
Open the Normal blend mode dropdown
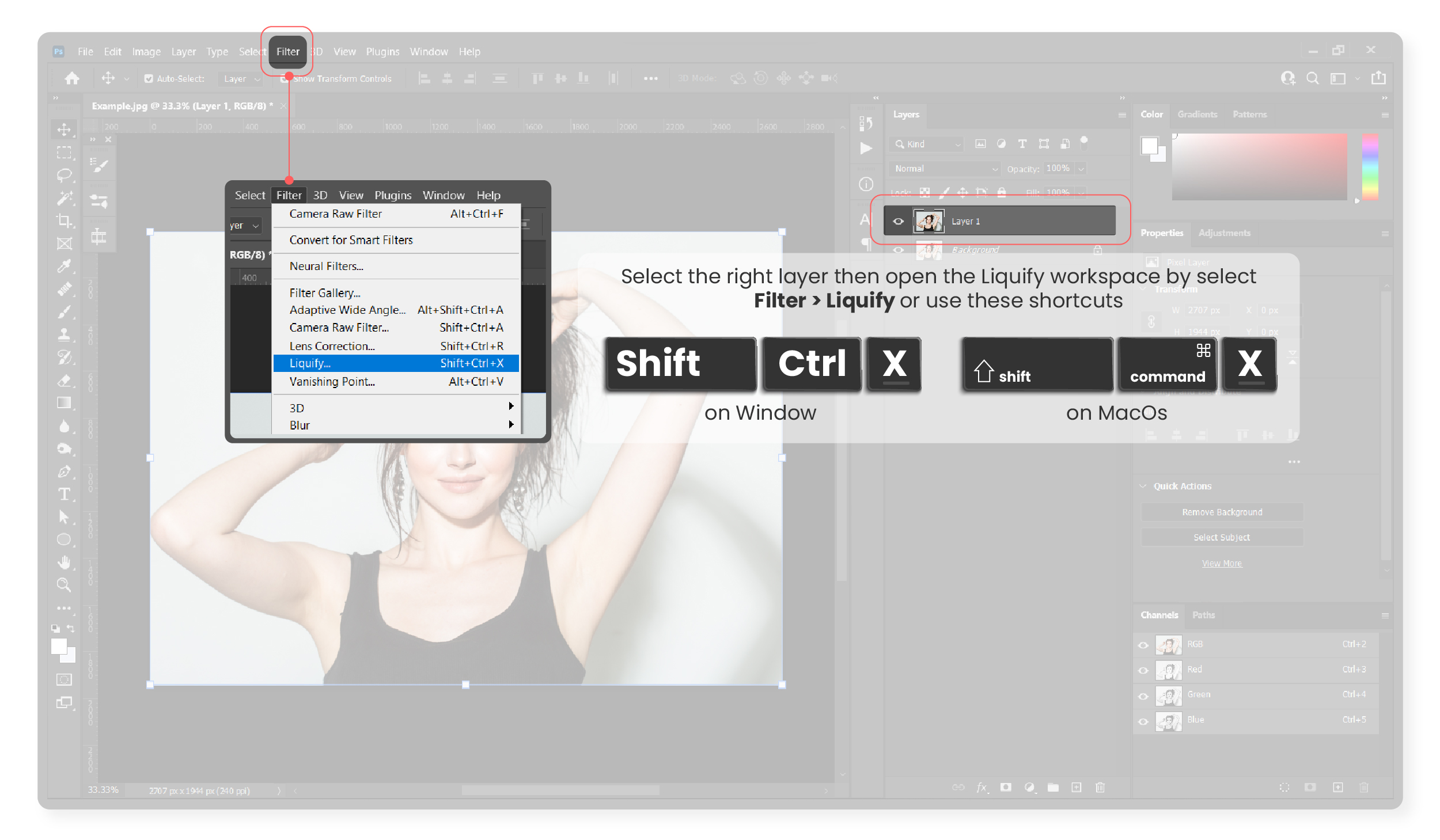coord(945,169)
